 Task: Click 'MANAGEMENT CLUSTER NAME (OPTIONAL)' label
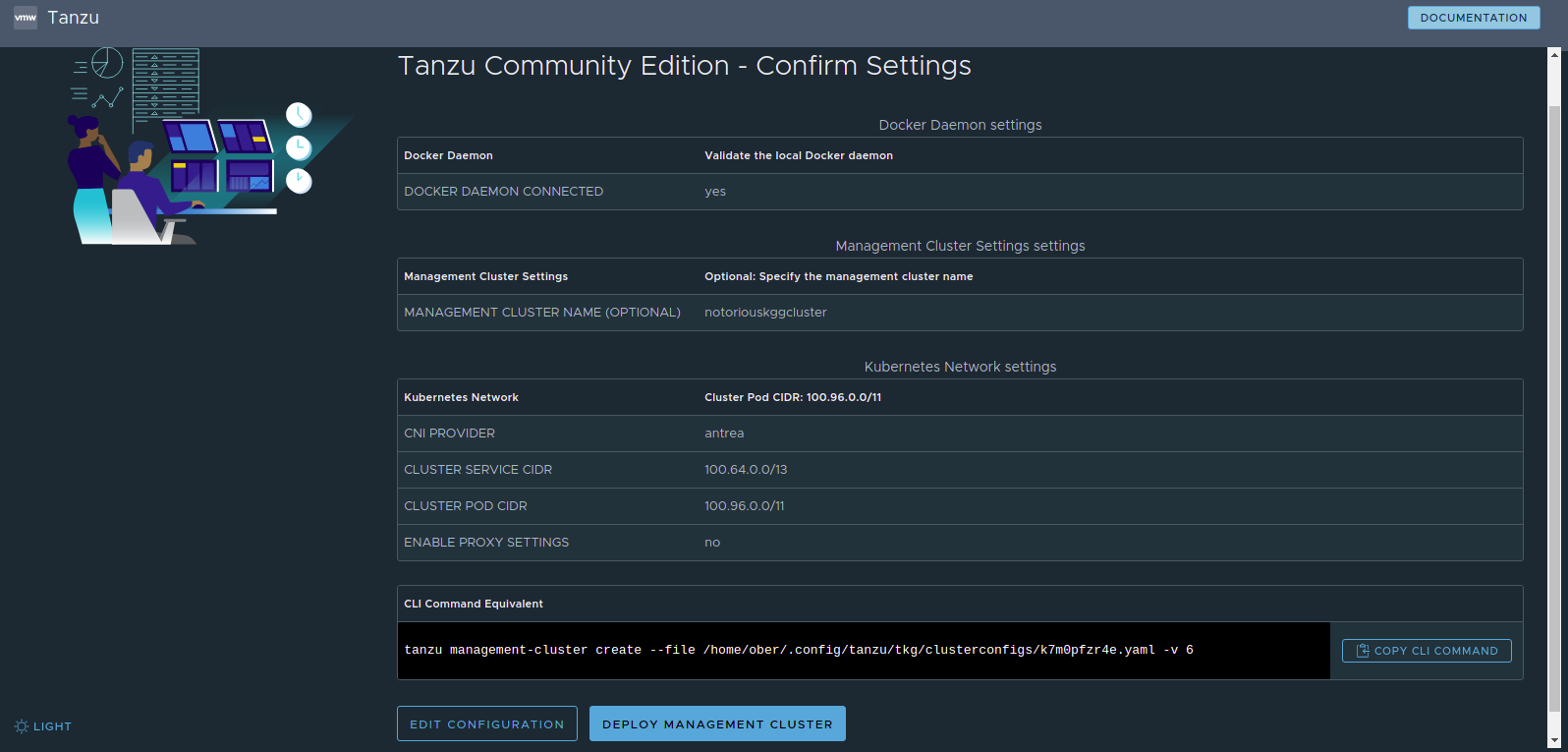(542, 313)
